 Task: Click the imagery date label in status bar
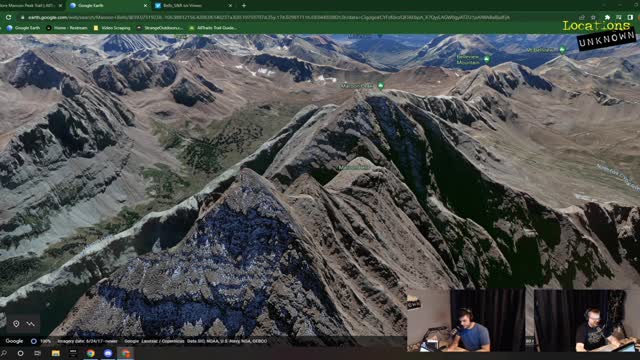[x=87, y=341]
